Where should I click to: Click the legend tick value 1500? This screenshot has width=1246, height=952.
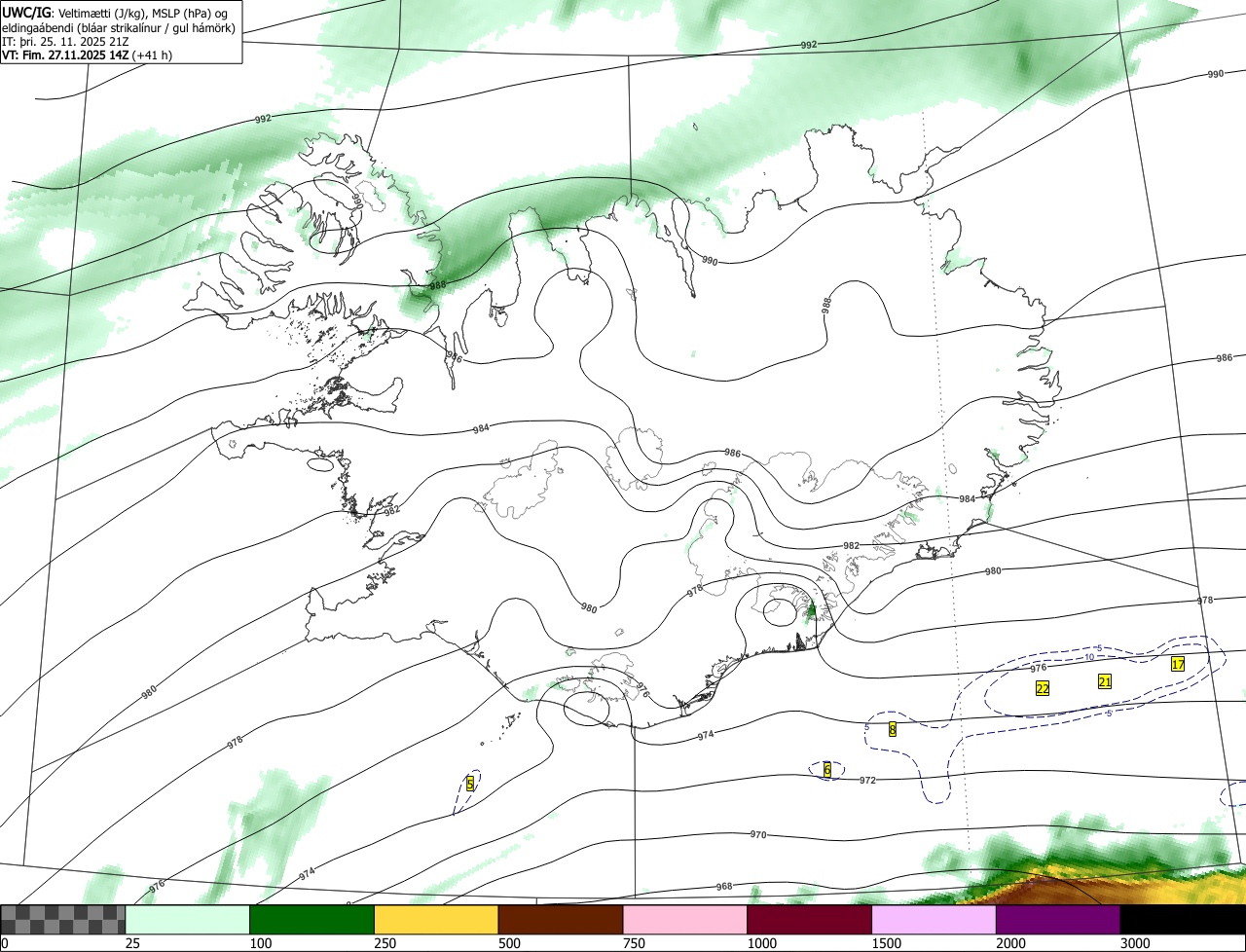(887, 943)
